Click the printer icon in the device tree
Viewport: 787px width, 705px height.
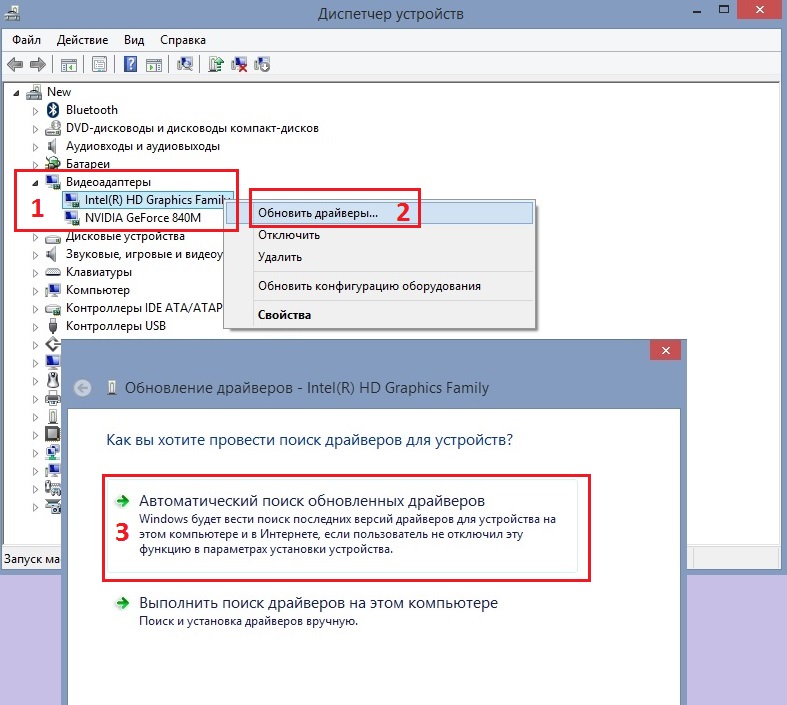pyautogui.click(x=53, y=398)
